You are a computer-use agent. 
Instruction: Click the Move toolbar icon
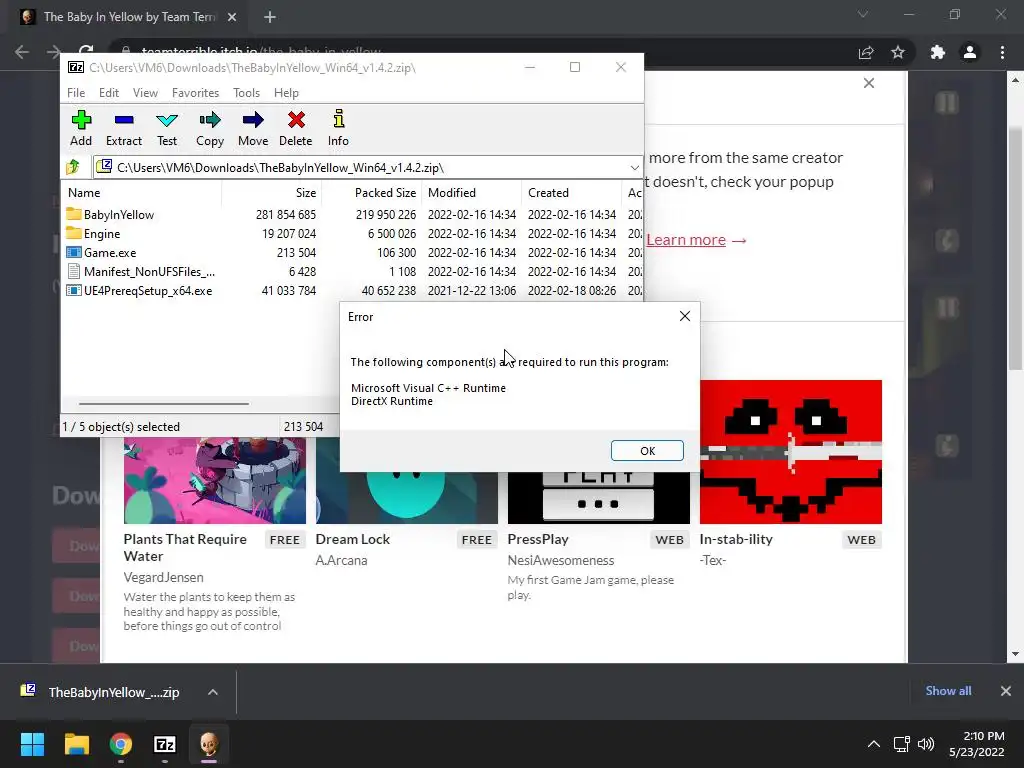click(x=253, y=128)
